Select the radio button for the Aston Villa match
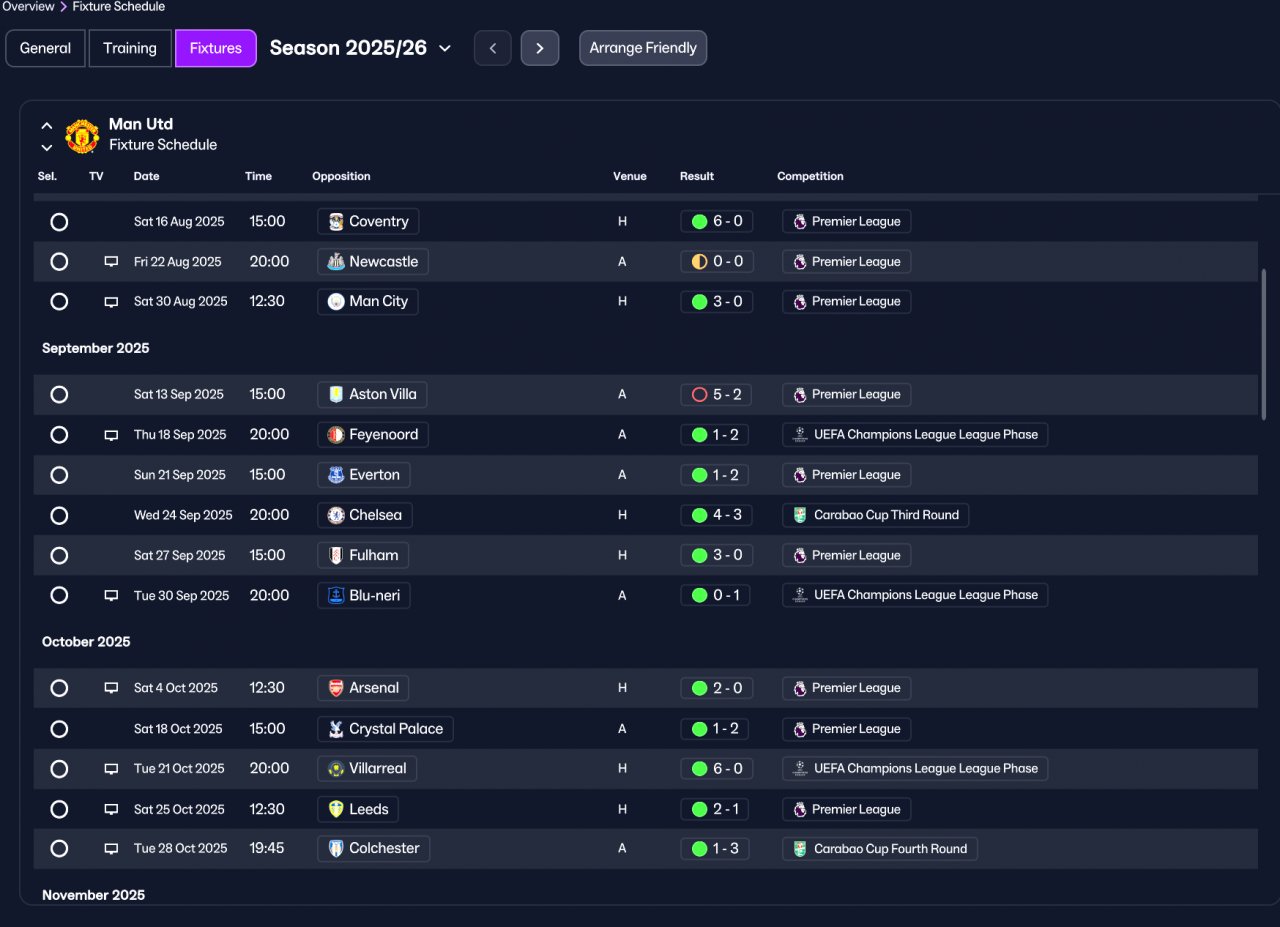The width and height of the screenshot is (1280, 927). 59,395
